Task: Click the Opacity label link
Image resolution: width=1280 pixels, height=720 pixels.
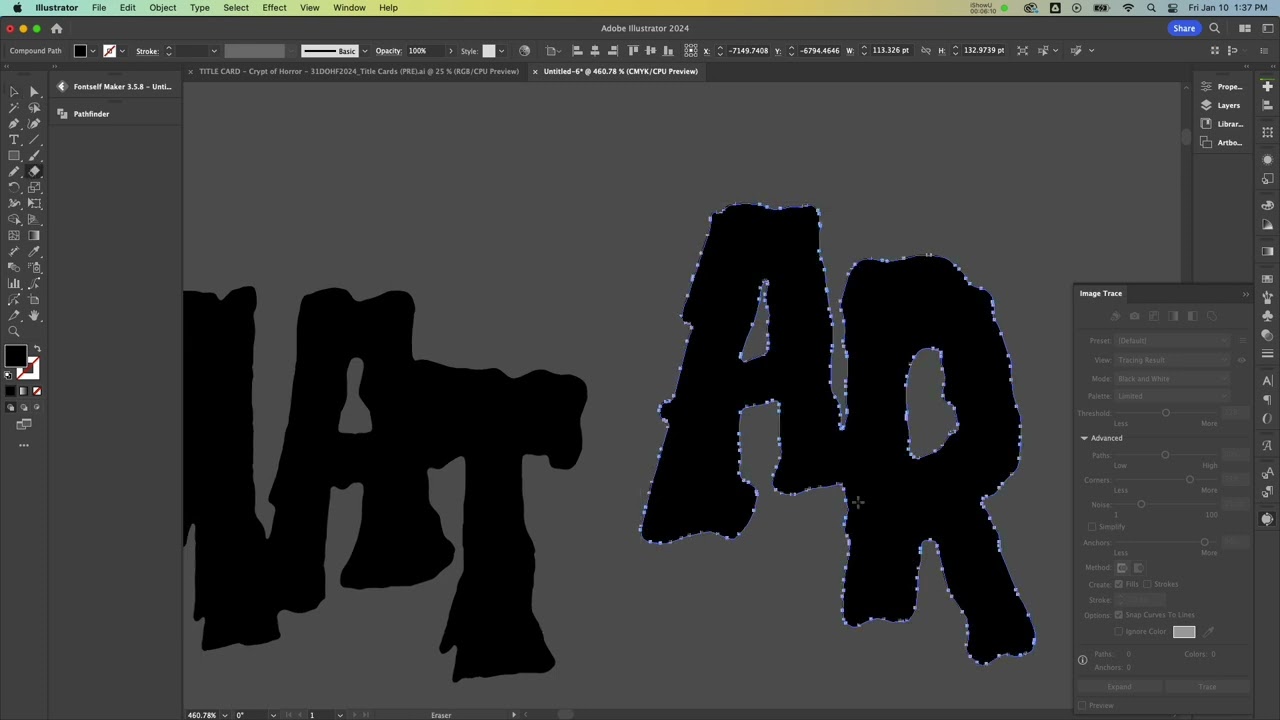Action: point(388,51)
